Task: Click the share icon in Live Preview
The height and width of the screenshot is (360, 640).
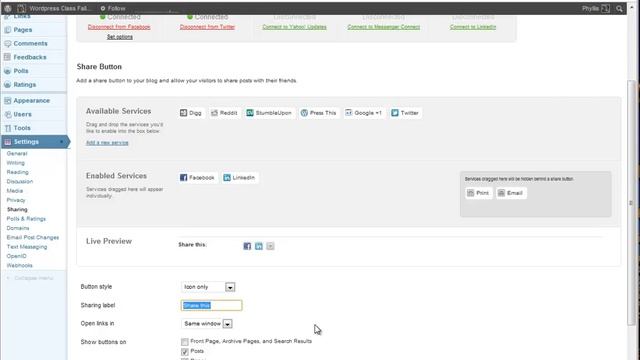Action: [x=270, y=246]
